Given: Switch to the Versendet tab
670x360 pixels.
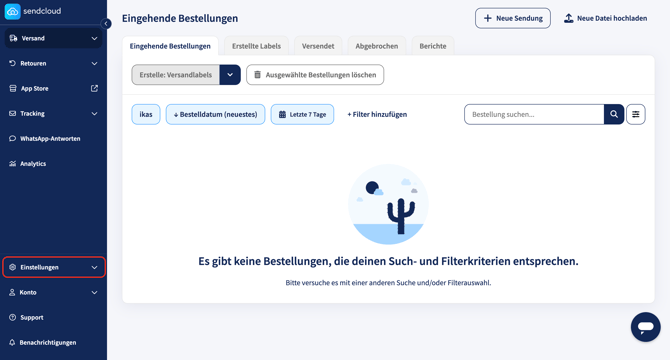Looking at the screenshot, I should tap(318, 46).
